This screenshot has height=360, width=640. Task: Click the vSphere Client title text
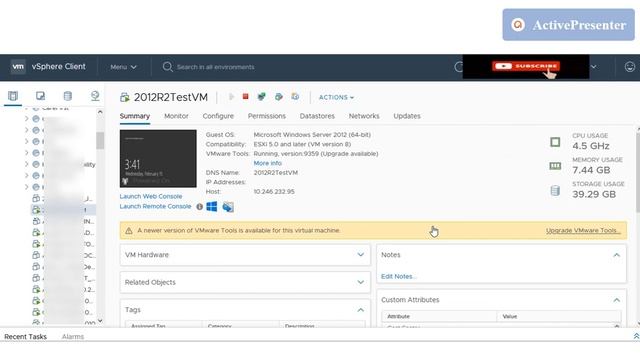tap(58, 67)
